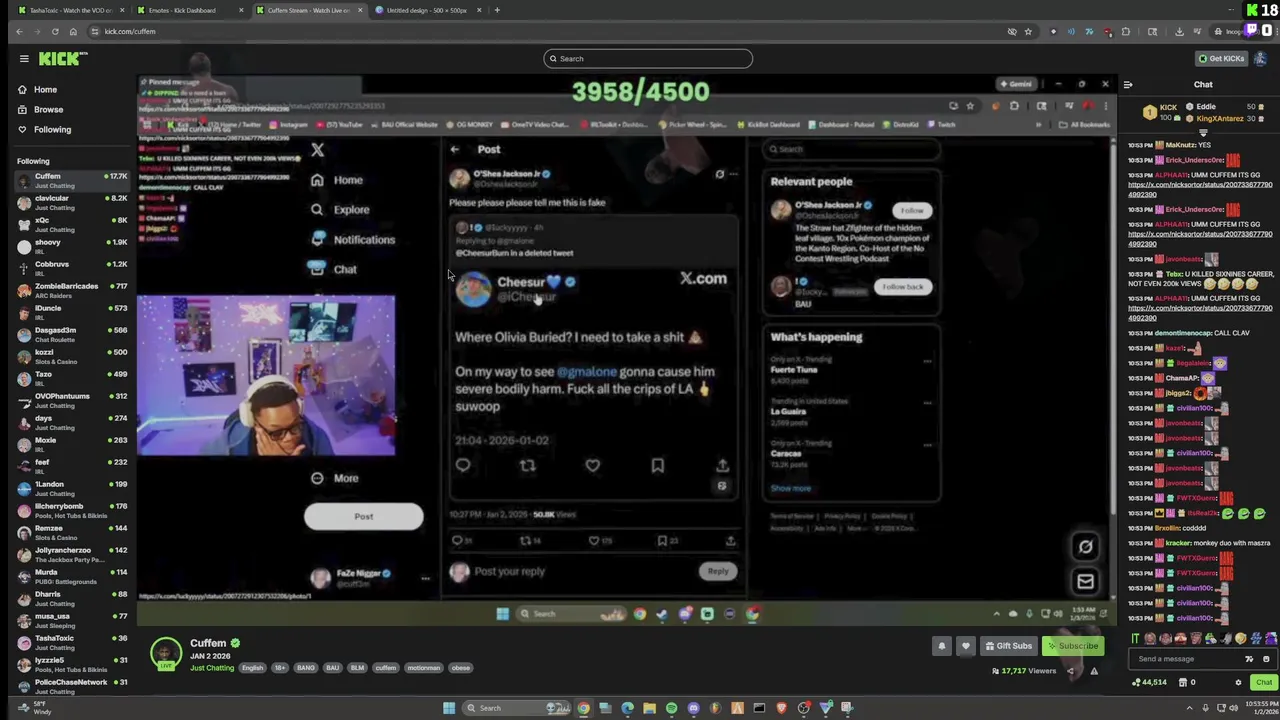
Task: Toggle stream notifications bell icon
Action: (941, 646)
